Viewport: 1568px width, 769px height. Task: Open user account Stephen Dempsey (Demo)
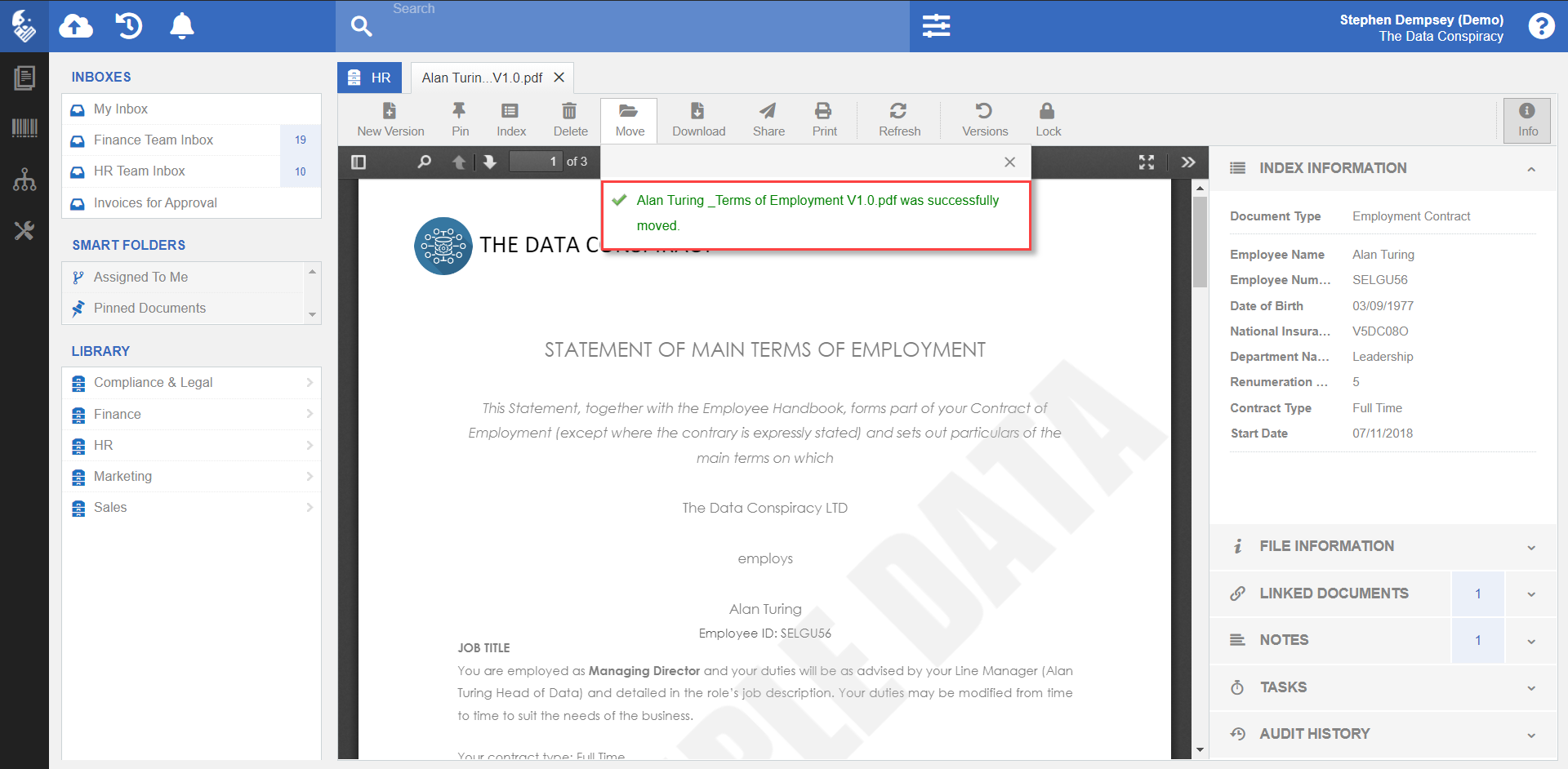(1421, 28)
